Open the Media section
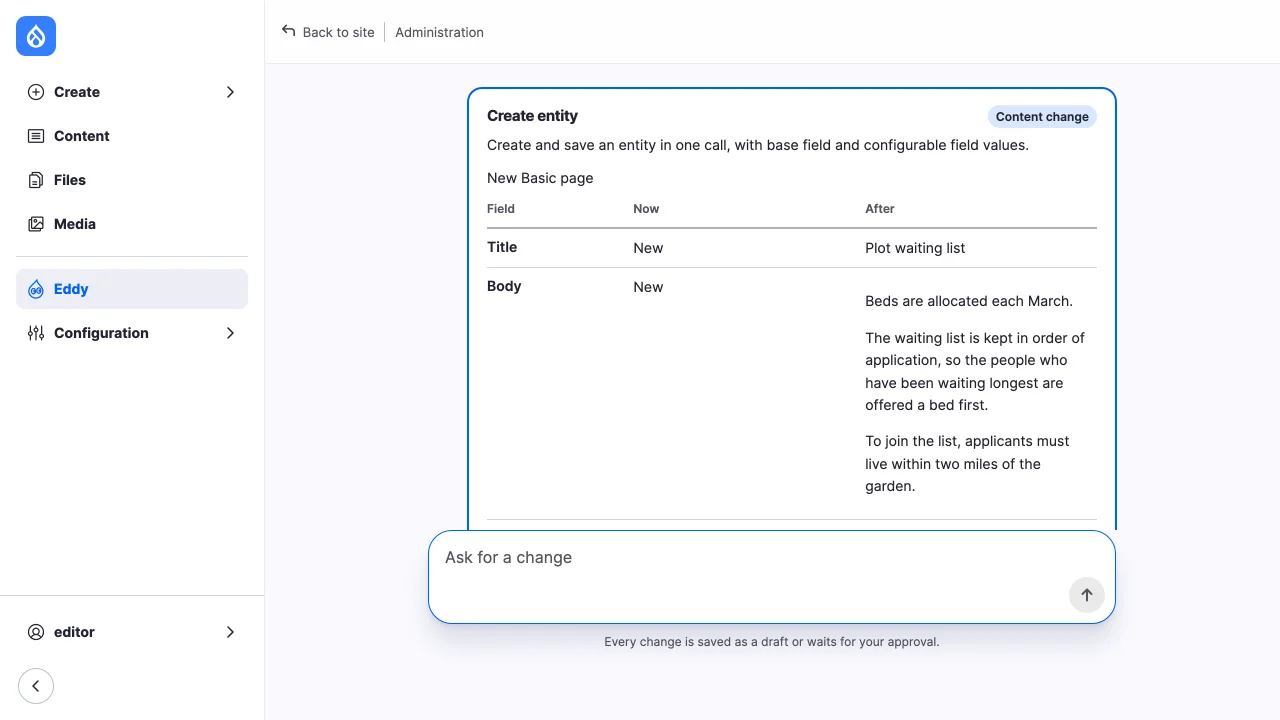The width and height of the screenshot is (1280, 720). pyautogui.click(x=132, y=224)
